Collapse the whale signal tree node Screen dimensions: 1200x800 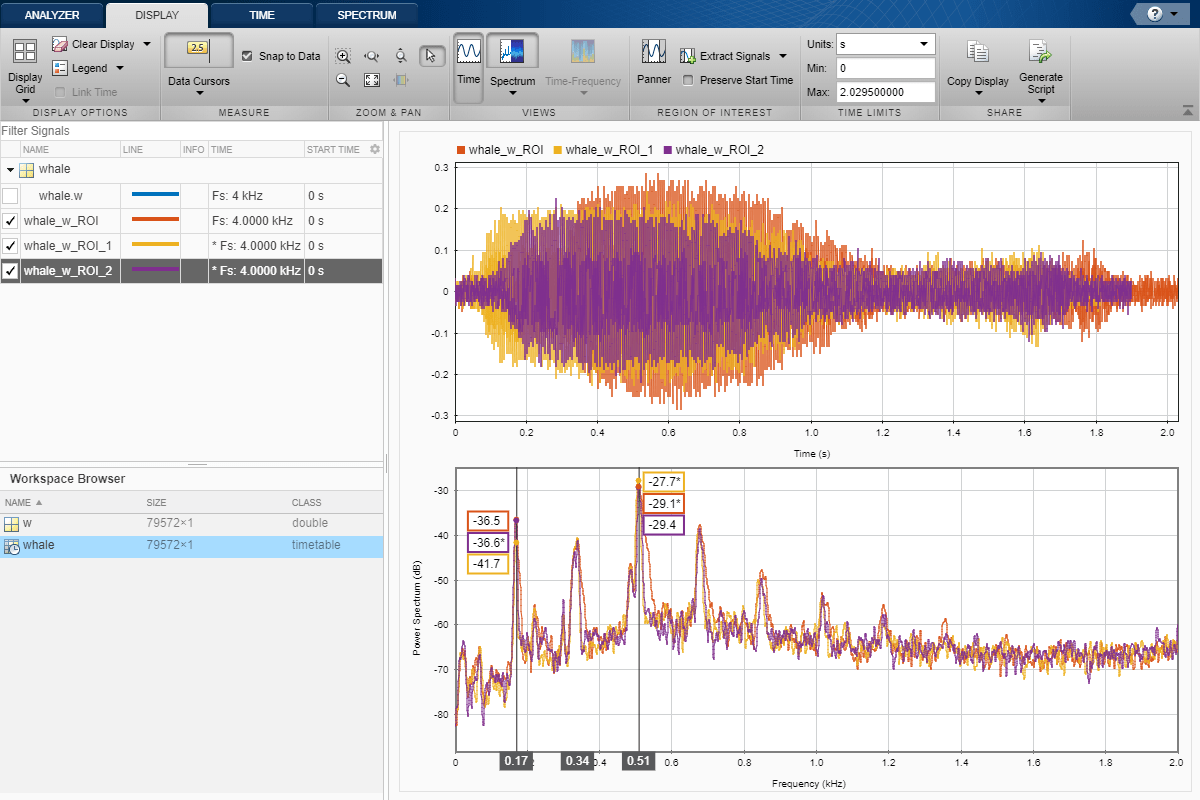[10, 170]
